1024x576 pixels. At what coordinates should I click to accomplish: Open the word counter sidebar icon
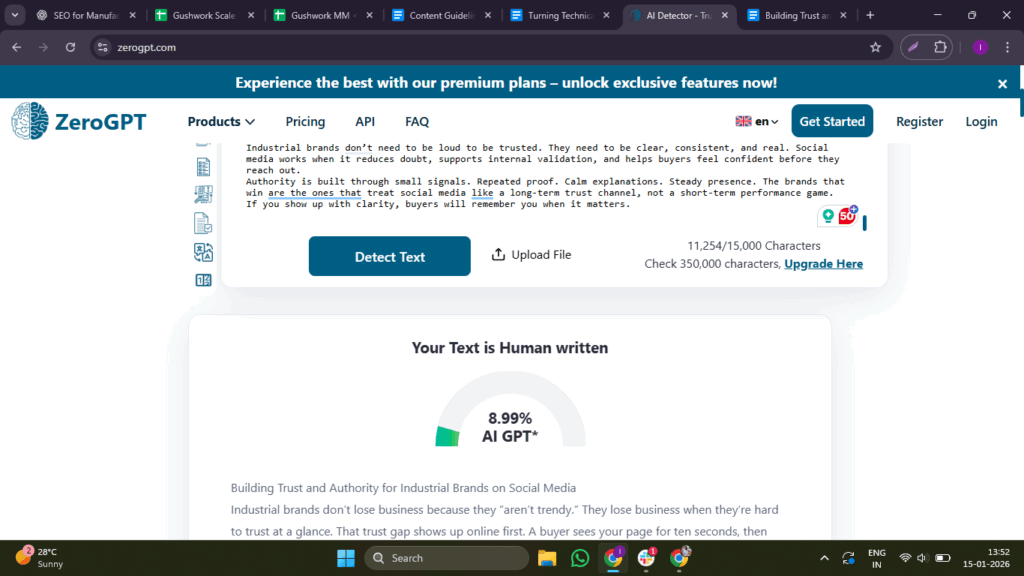pos(203,280)
